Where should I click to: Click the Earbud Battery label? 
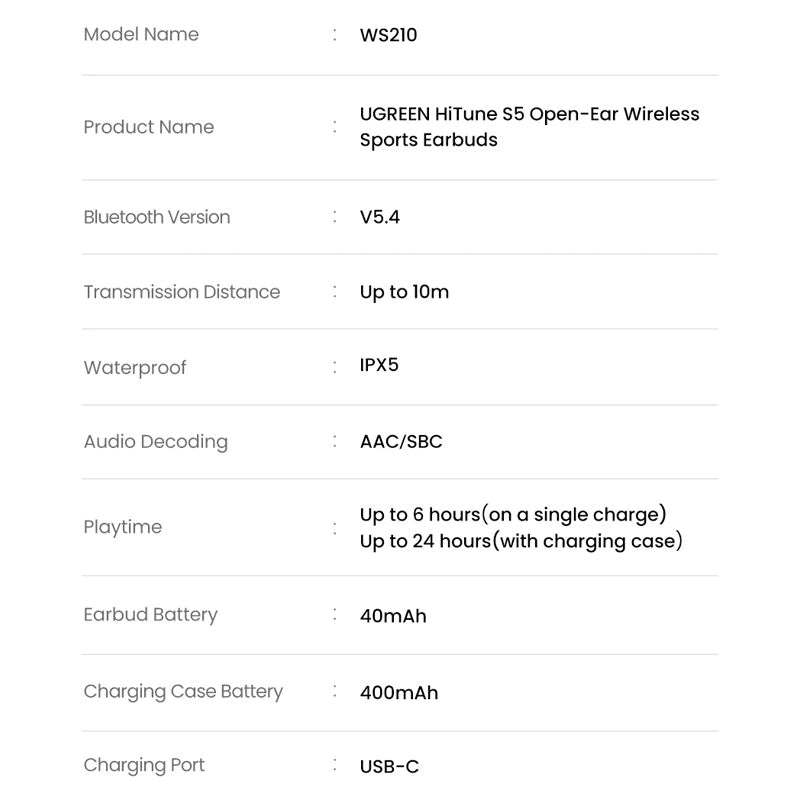[x=151, y=615]
